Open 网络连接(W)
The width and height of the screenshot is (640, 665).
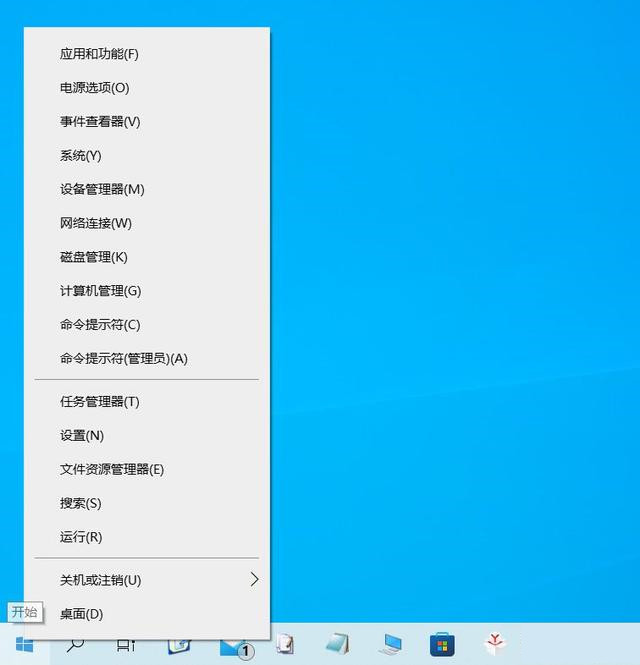pyautogui.click(x=96, y=224)
